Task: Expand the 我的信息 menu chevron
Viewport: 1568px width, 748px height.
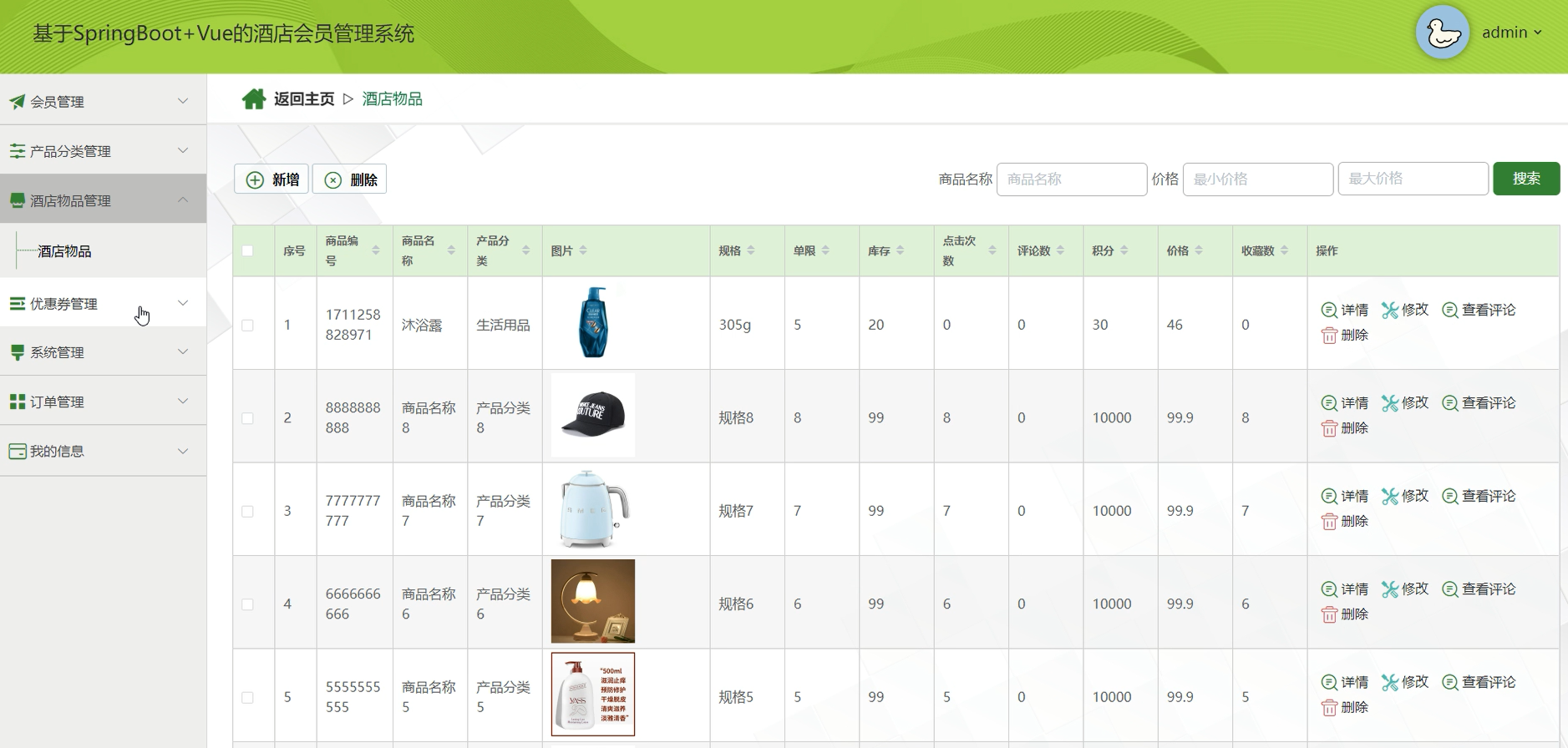Action: click(x=183, y=451)
